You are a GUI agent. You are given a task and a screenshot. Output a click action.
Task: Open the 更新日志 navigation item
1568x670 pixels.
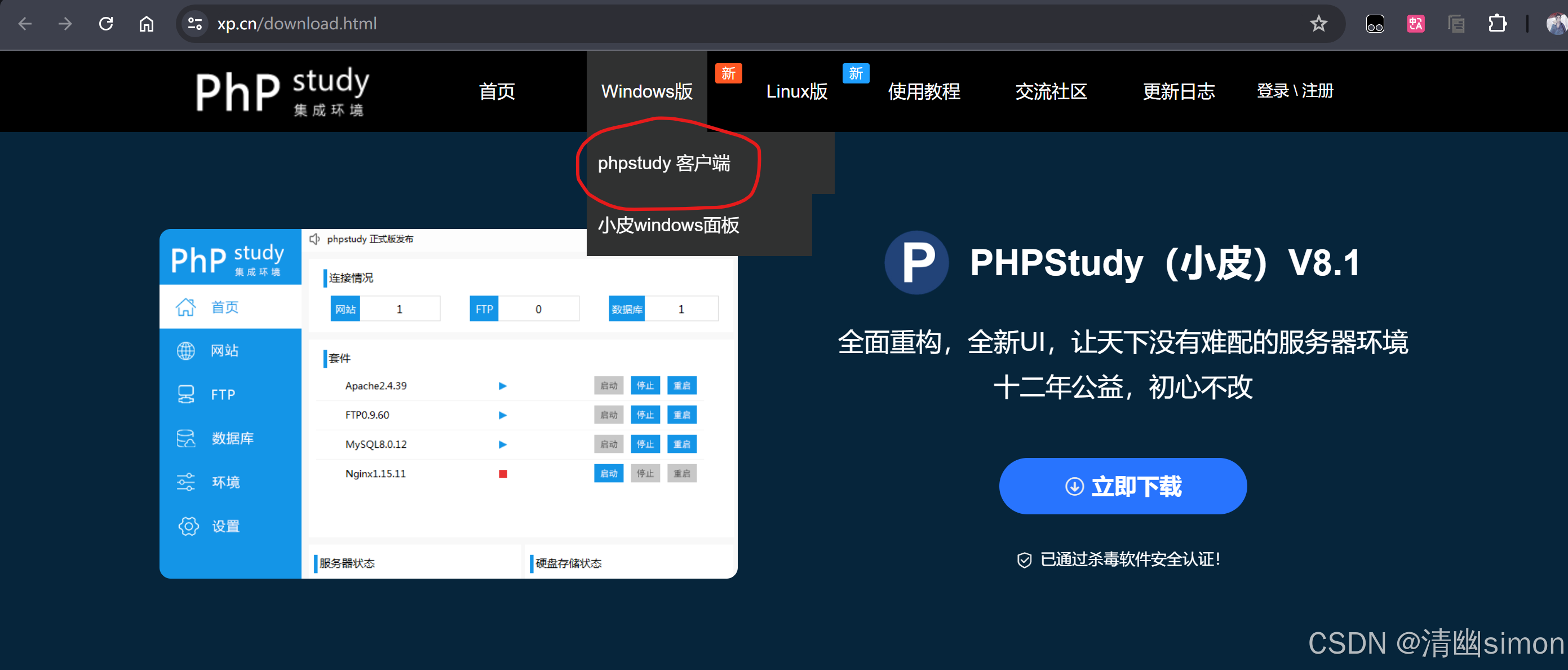1179,91
